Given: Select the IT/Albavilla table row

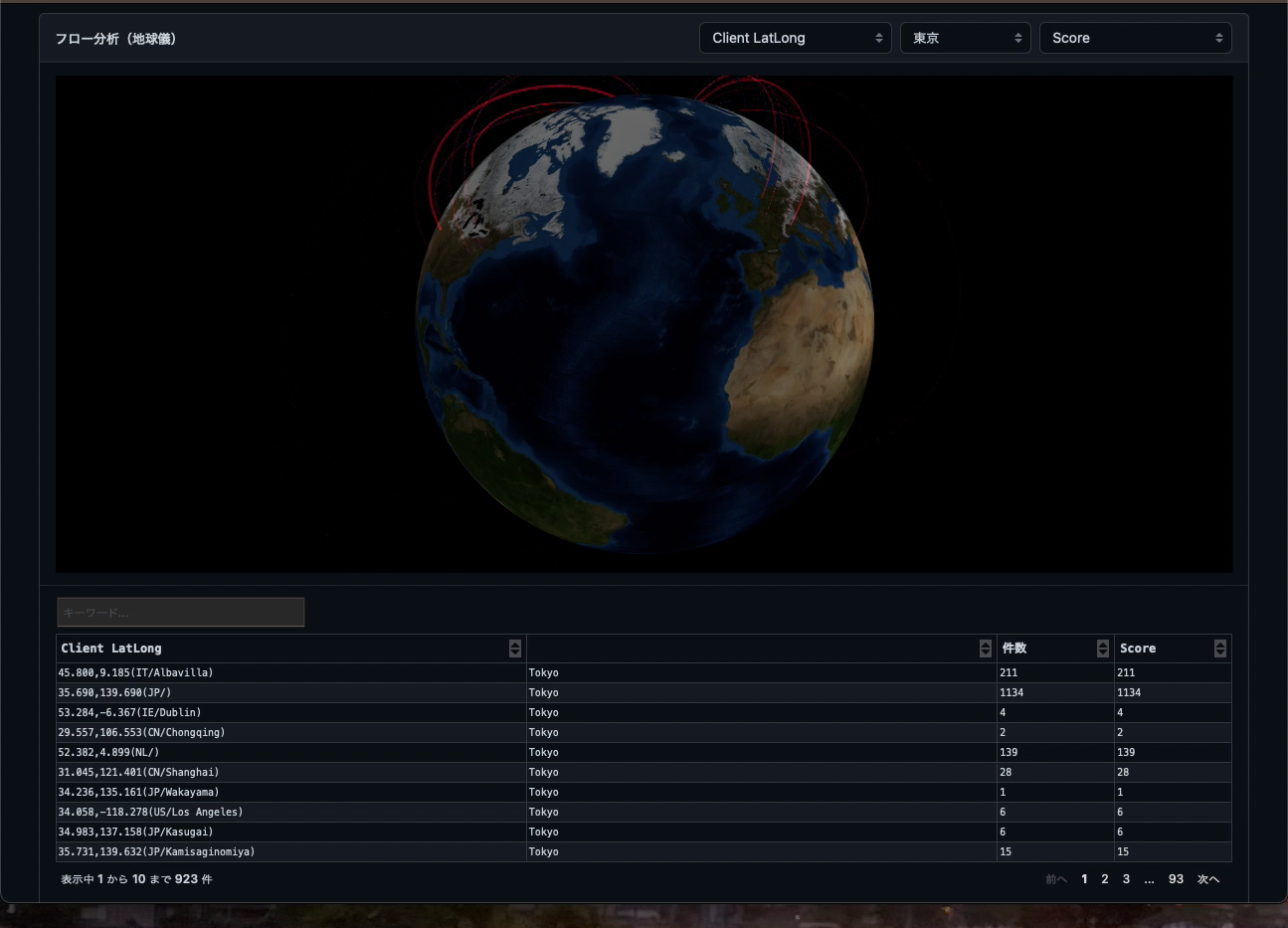Looking at the screenshot, I should pos(136,673).
